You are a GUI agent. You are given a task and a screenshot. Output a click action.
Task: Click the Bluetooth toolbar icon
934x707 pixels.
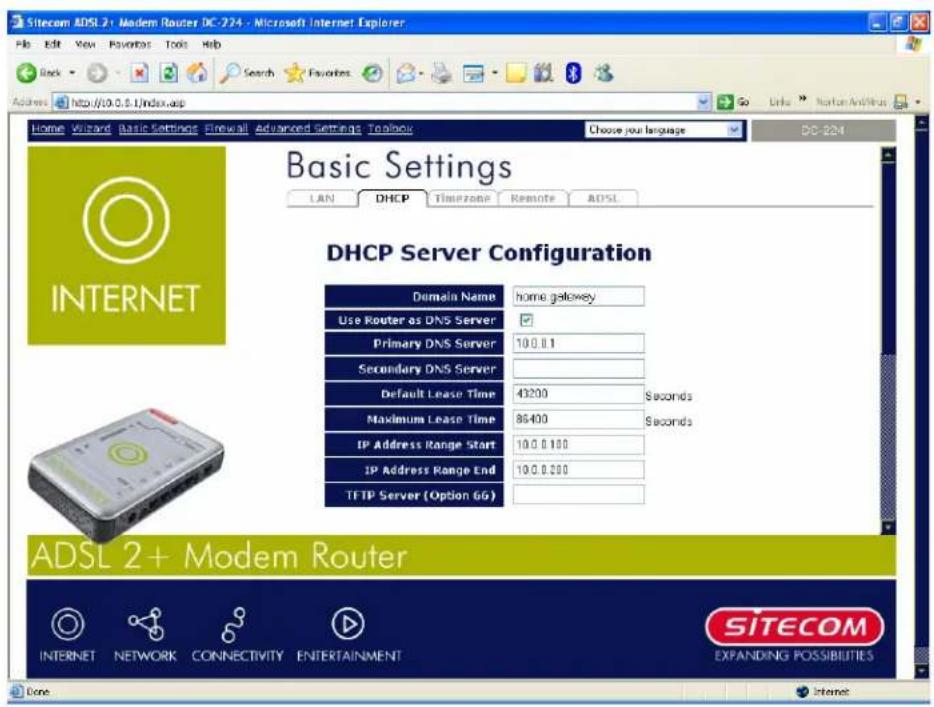coord(573,73)
